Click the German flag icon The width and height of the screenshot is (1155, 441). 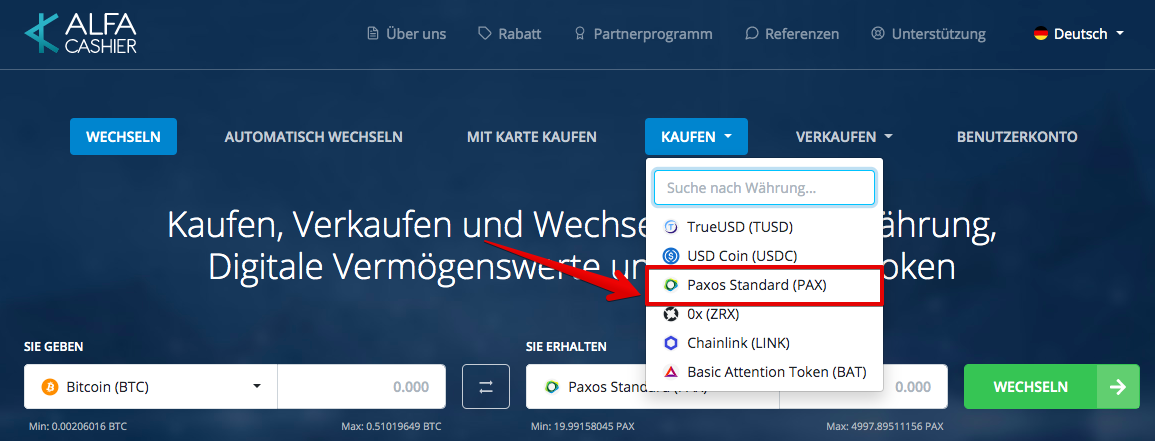pos(1041,34)
